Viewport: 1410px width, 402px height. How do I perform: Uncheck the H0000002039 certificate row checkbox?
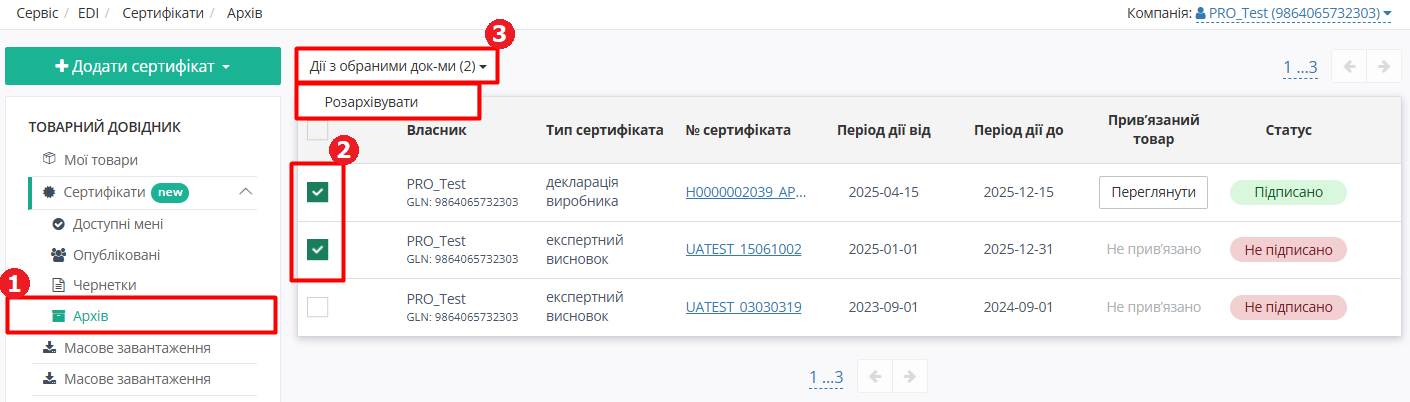317,192
